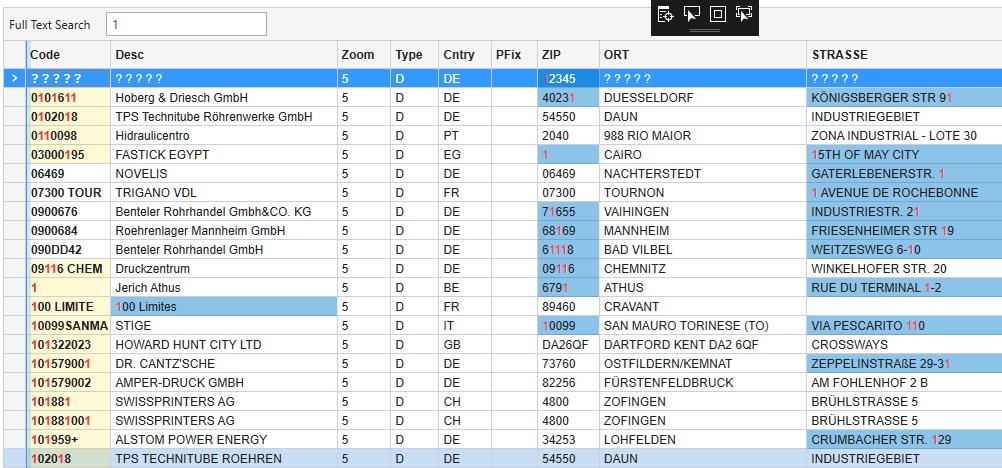Screen dimensions: 1002x468
Task: Select CRUMBACHER STR. 129 street cell
Action: [904, 440]
